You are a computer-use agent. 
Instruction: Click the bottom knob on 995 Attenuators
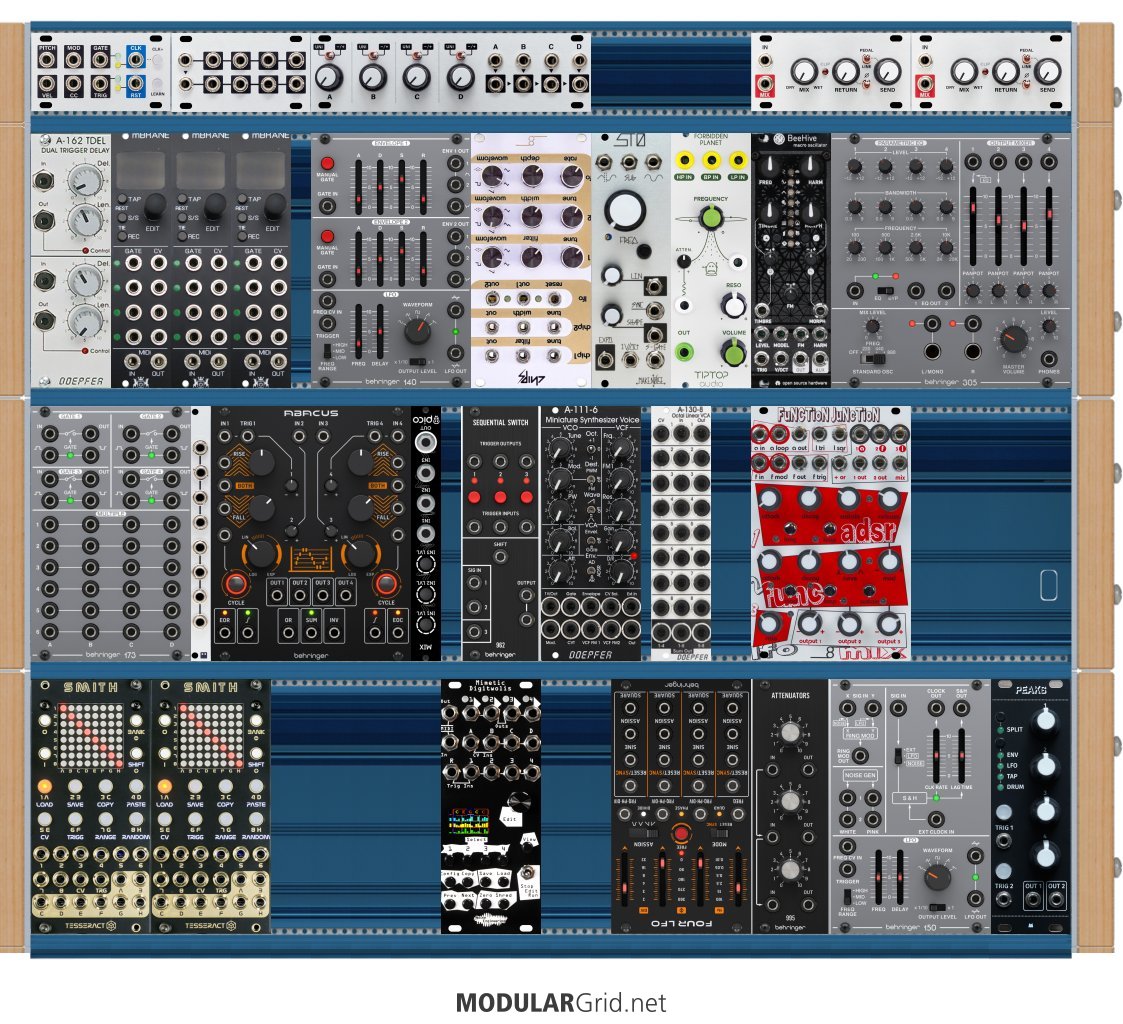[790, 869]
